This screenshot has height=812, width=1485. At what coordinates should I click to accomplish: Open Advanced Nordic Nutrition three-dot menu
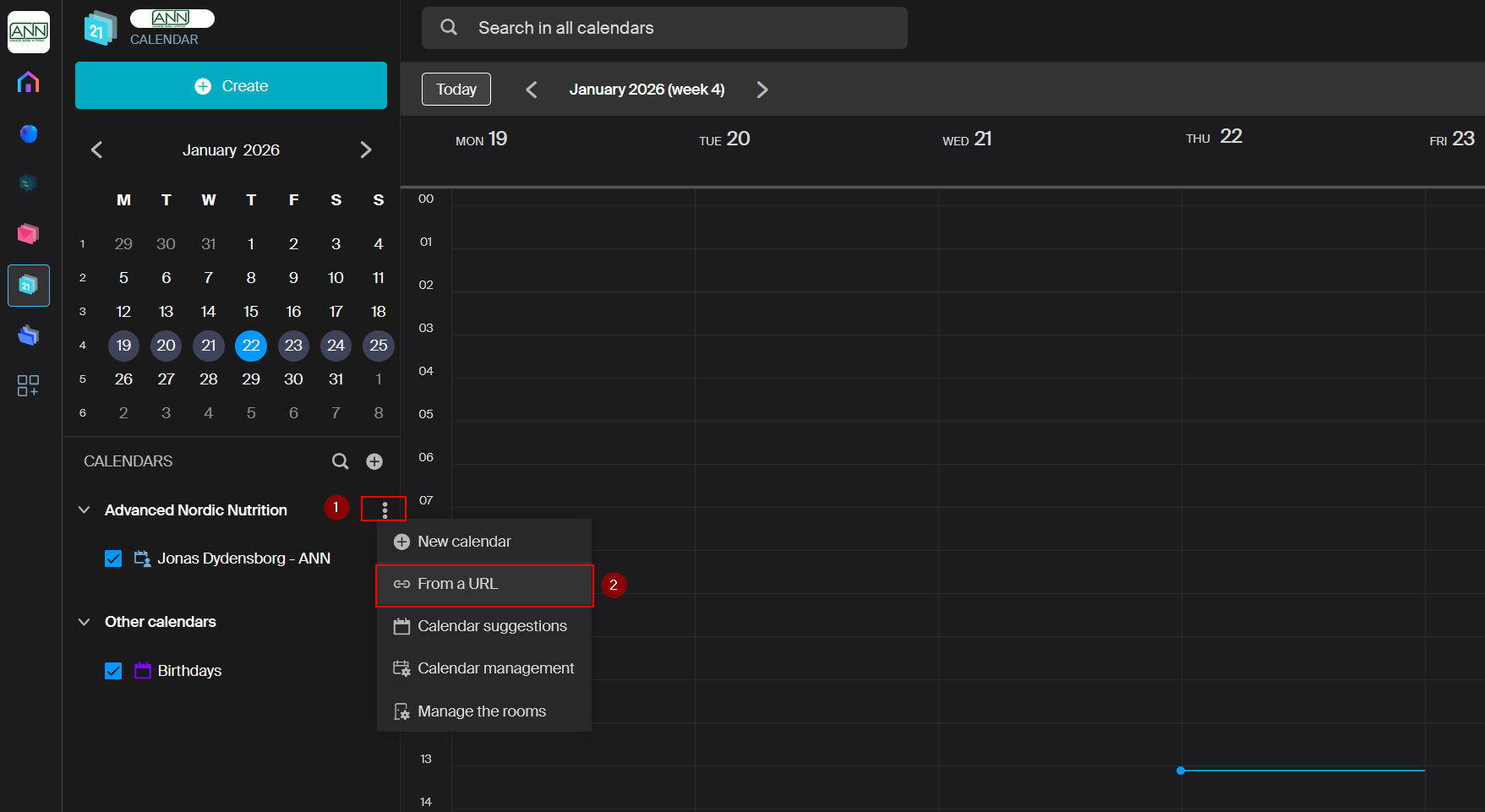(385, 510)
